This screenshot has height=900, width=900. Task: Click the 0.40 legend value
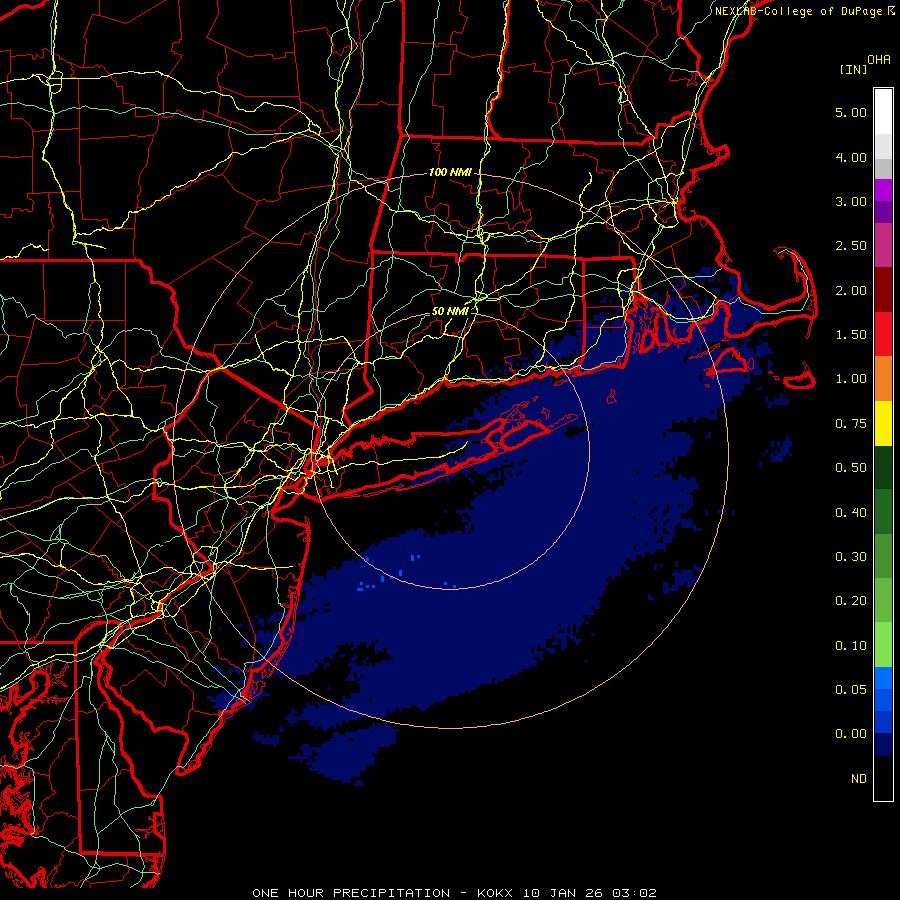coord(851,512)
